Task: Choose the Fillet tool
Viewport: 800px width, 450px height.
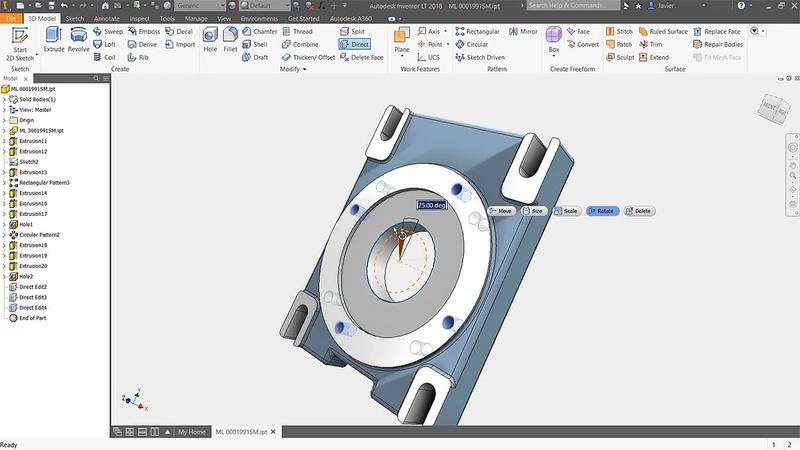Action: pos(232,41)
